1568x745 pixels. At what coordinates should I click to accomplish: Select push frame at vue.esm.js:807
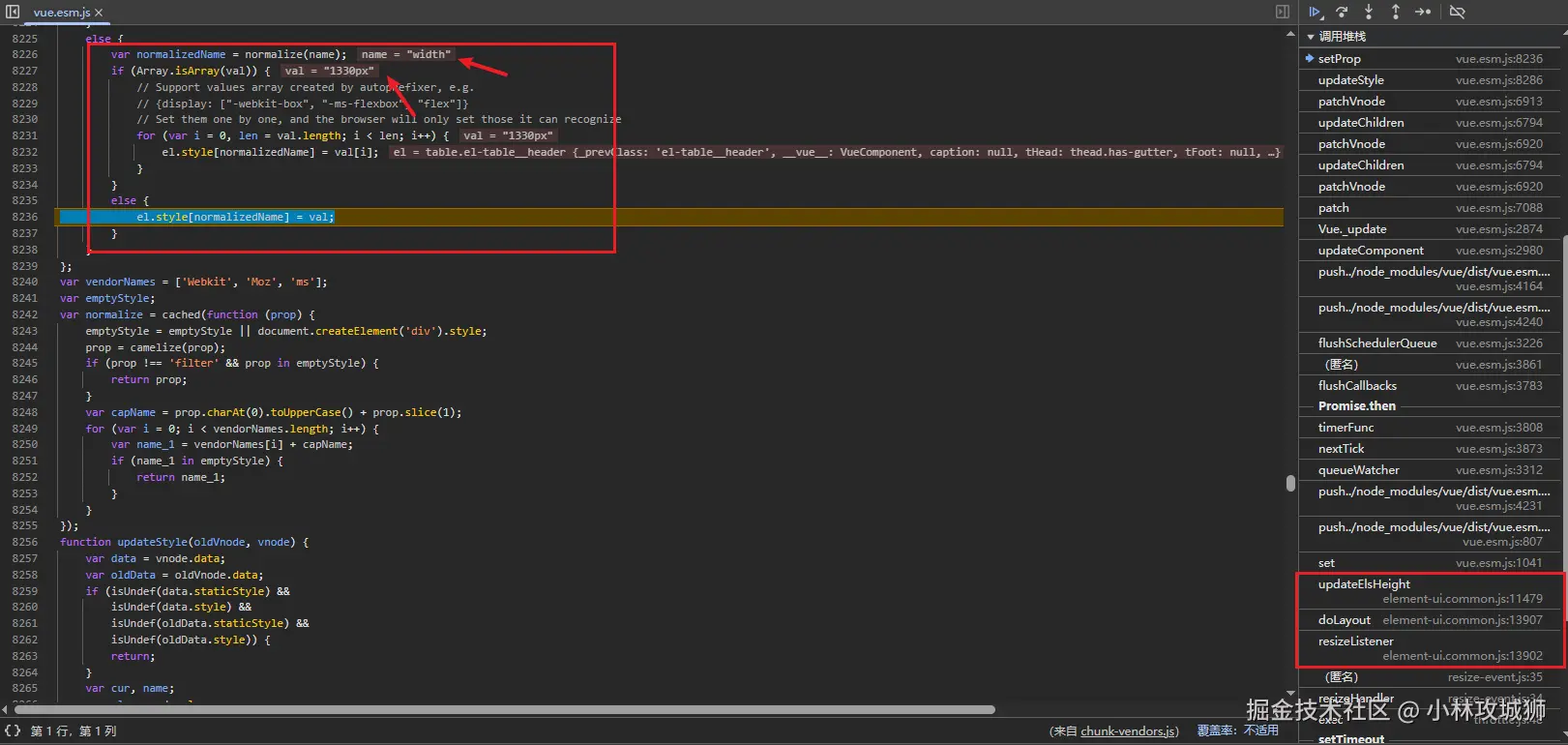[1430, 534]
